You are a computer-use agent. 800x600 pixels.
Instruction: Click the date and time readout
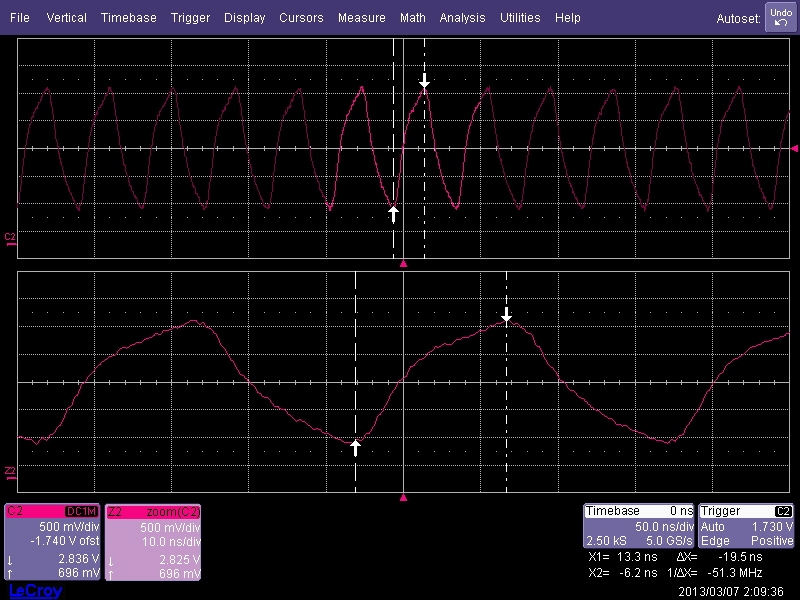click(734, 591)
